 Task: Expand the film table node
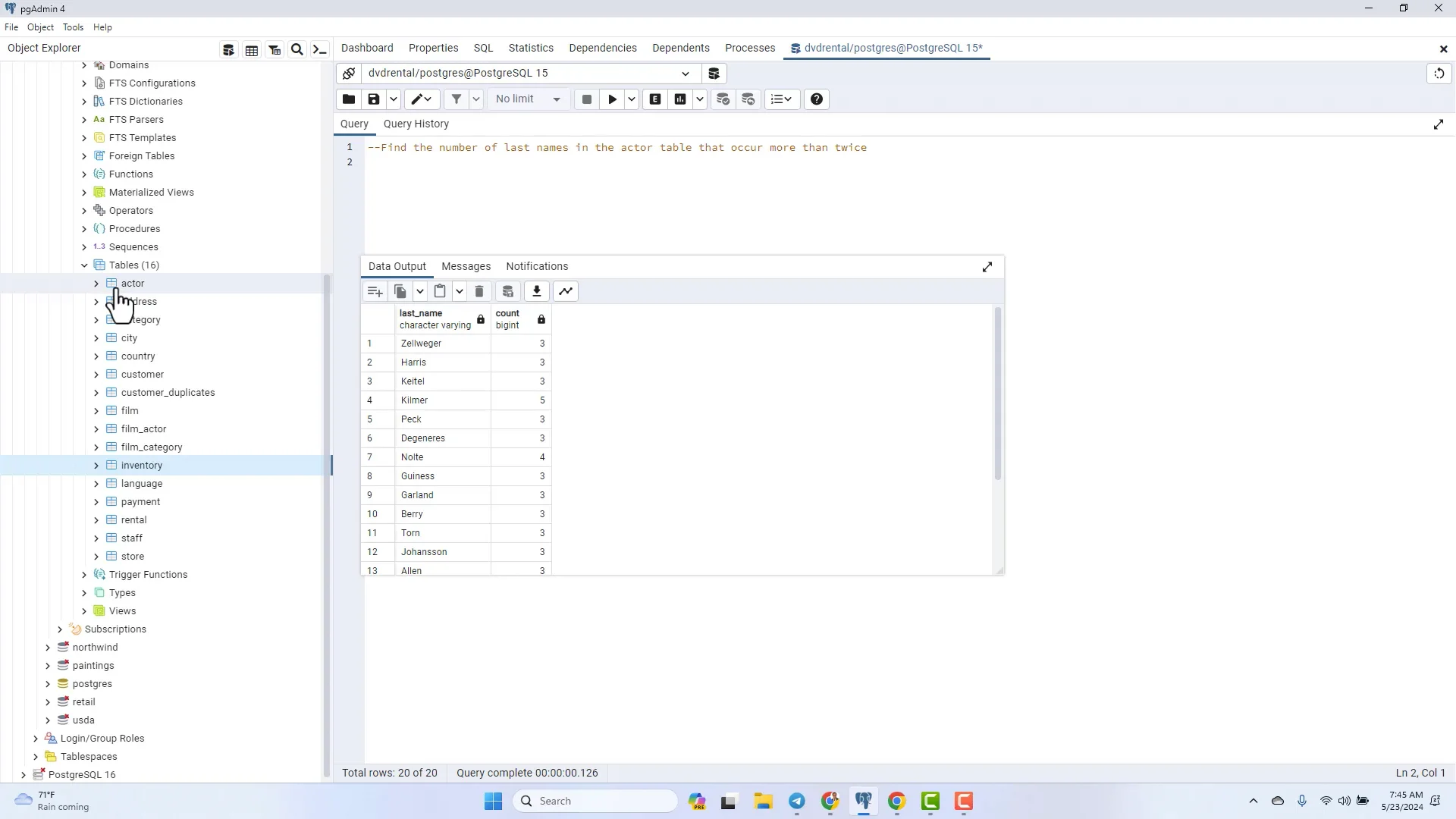click(96, 411)
